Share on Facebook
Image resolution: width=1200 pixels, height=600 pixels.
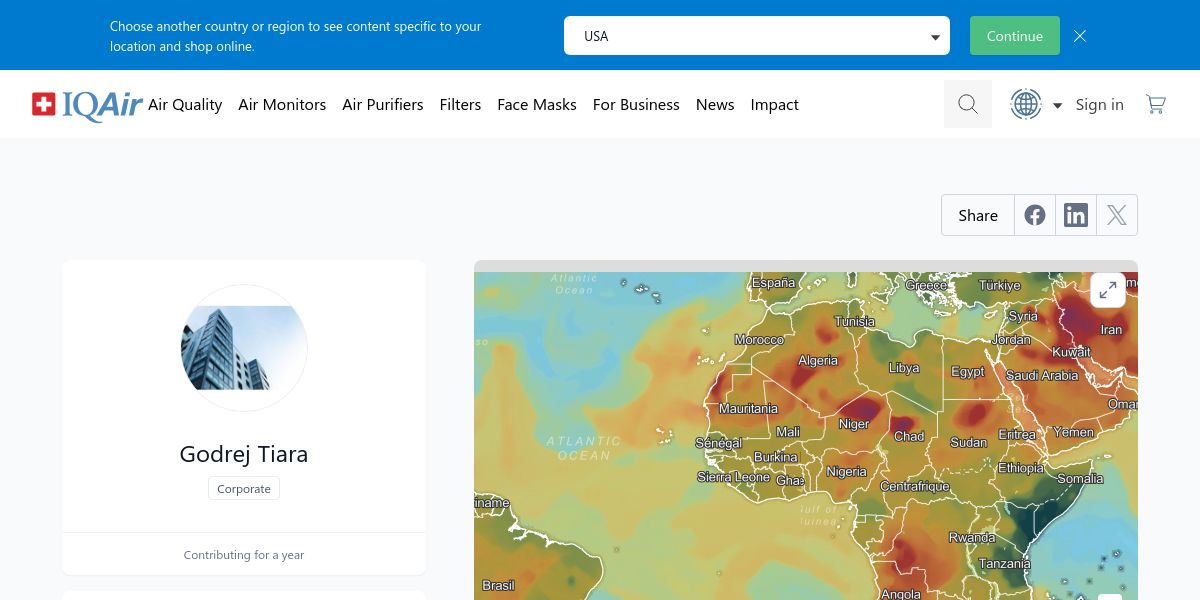(x=1035, y=215)
